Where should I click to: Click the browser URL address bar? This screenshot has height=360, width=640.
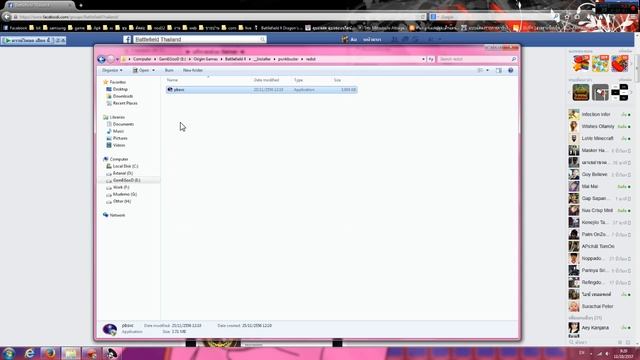(x=218, y=17)
